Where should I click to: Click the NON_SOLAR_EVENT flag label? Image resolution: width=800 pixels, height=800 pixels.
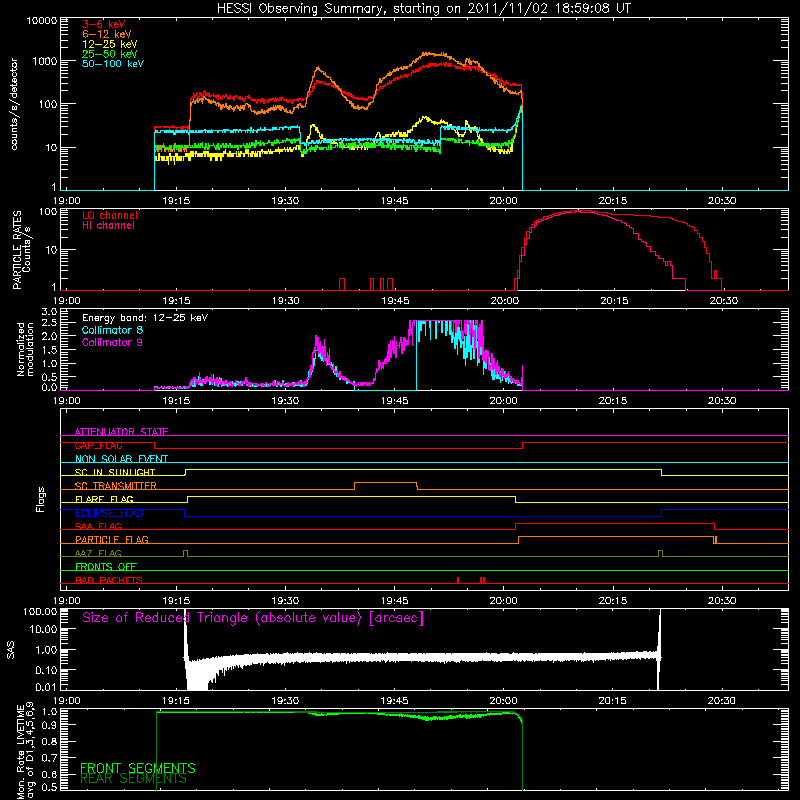121,459
